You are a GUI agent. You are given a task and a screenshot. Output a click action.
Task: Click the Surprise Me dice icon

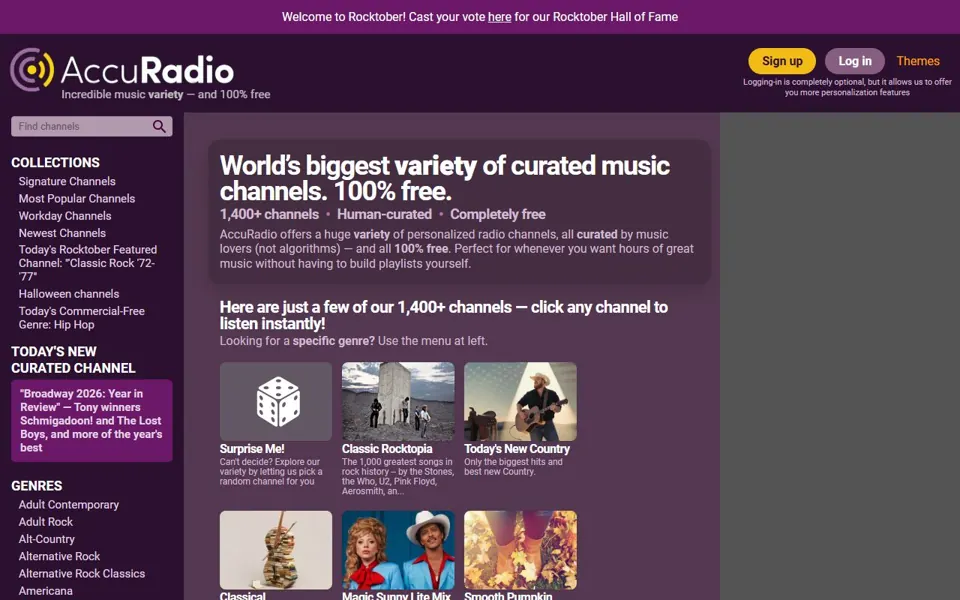[276, 402]
